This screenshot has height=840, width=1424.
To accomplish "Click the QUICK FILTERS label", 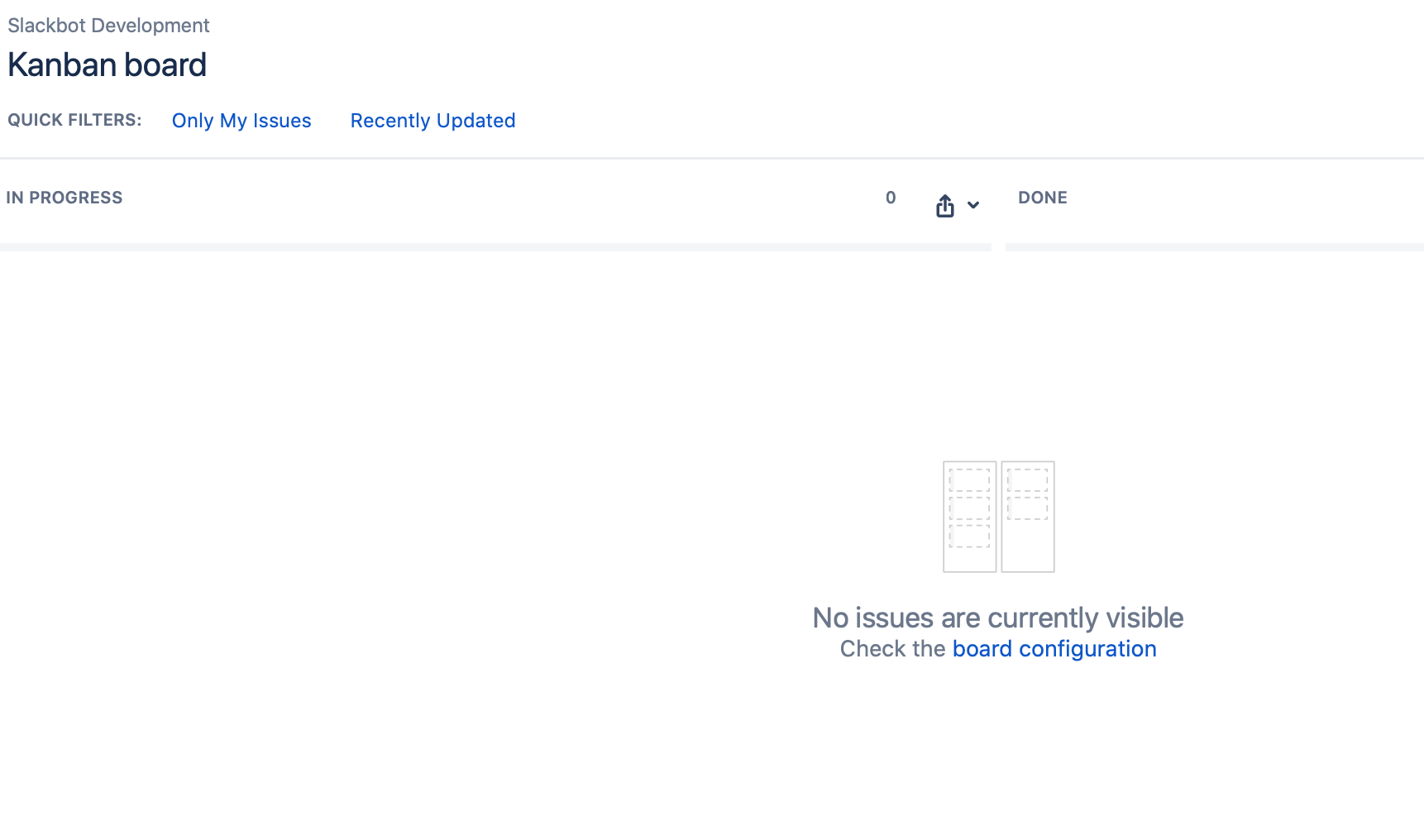I will click(x=74, y=120).
